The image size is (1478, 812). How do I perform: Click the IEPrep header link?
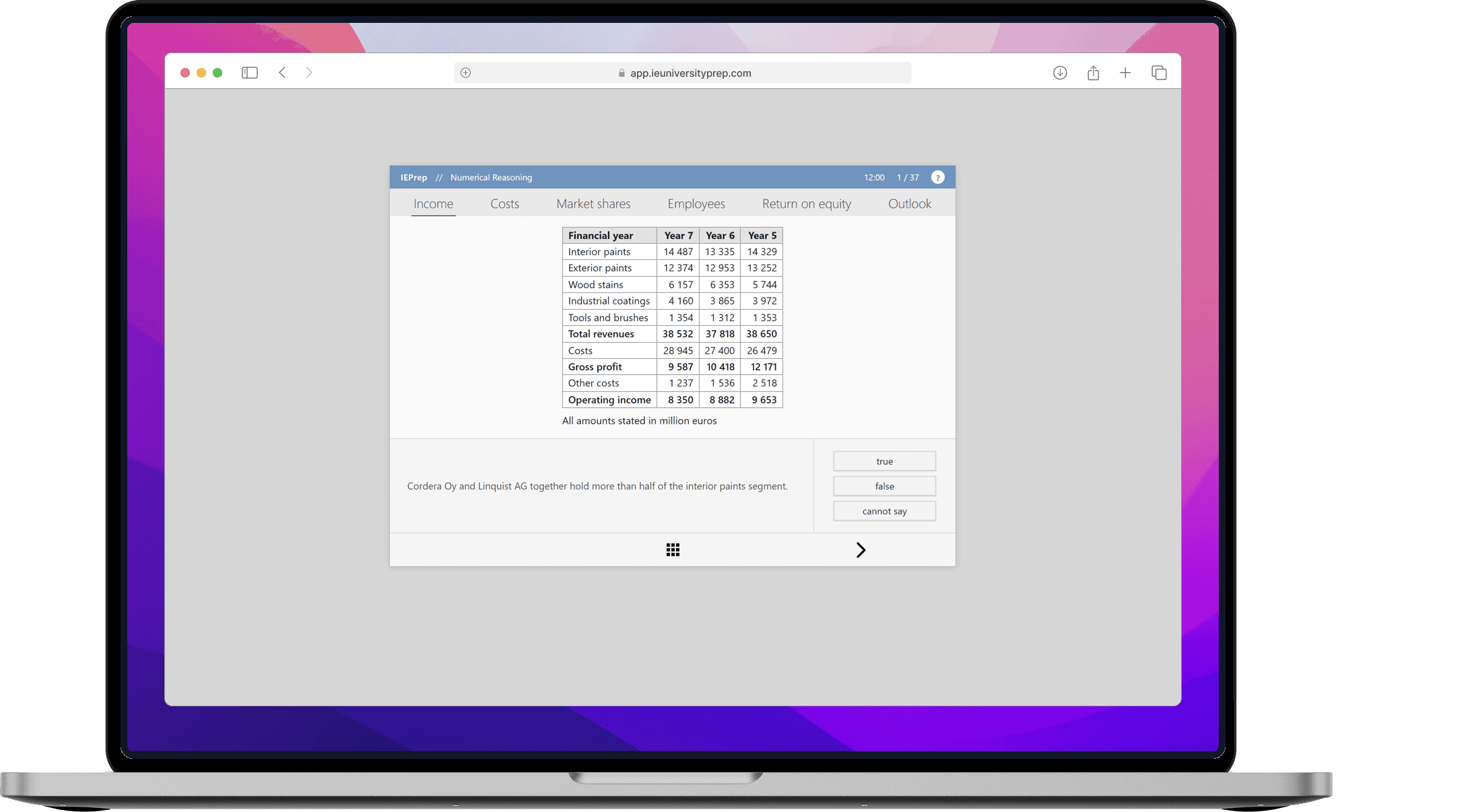413,178
